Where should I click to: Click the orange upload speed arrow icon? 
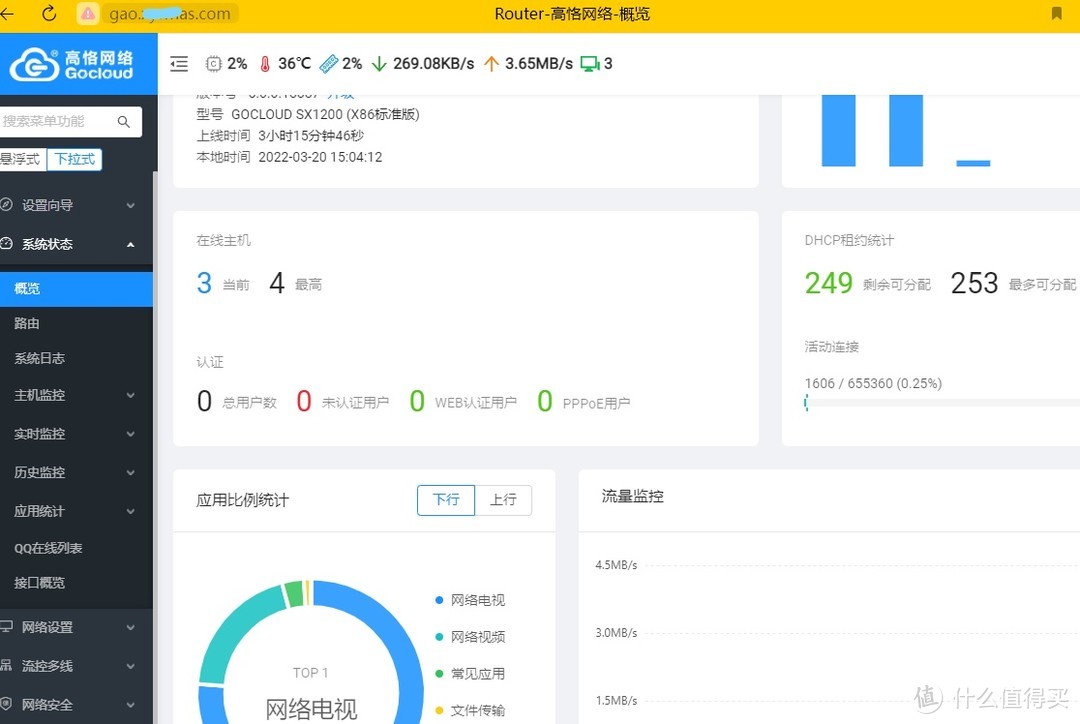click(x=491, y=63)
